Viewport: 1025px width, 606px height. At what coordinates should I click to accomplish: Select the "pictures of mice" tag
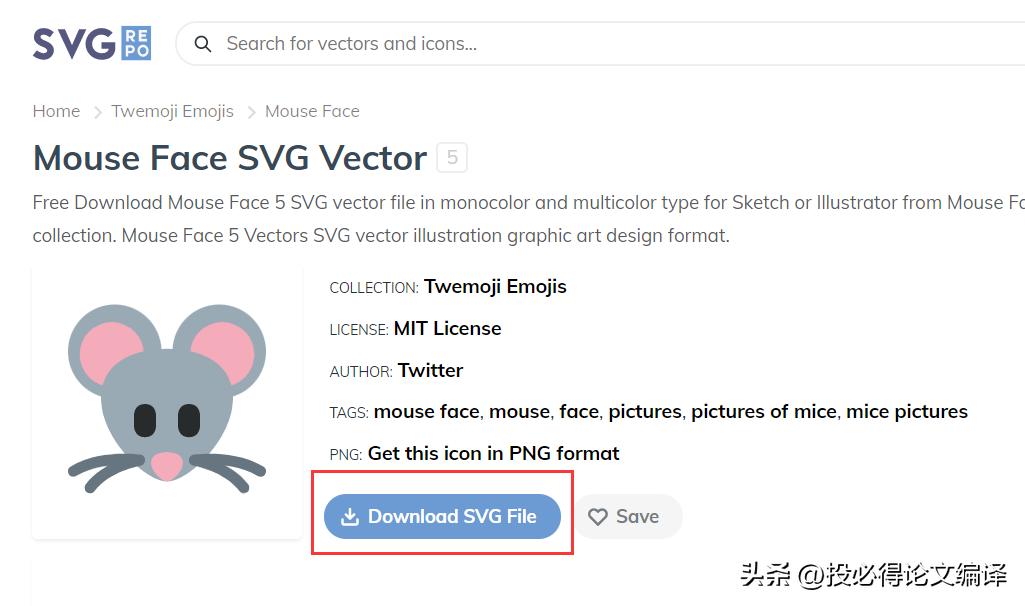pyautogui.click(x=763, y=412)
